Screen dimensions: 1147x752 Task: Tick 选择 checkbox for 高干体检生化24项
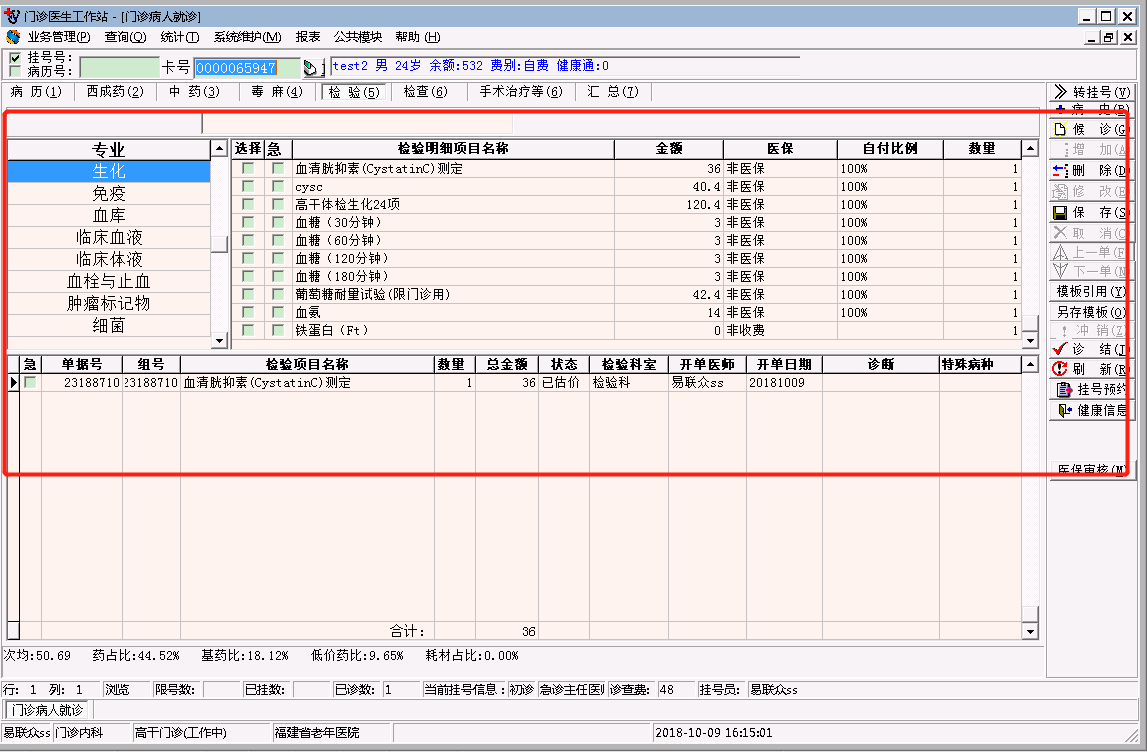point(248,204)
